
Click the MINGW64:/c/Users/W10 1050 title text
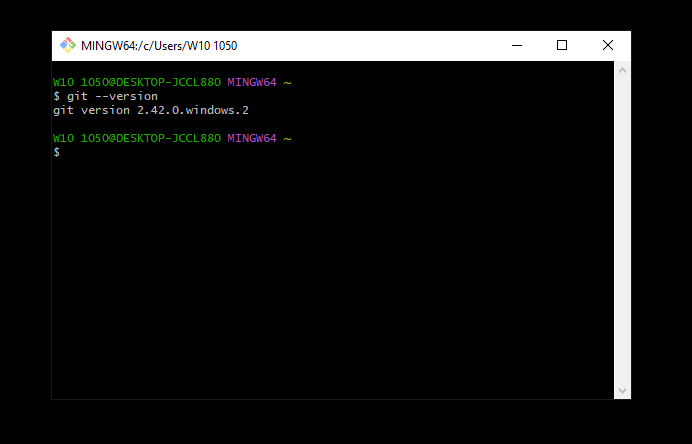tap(159, 46)
